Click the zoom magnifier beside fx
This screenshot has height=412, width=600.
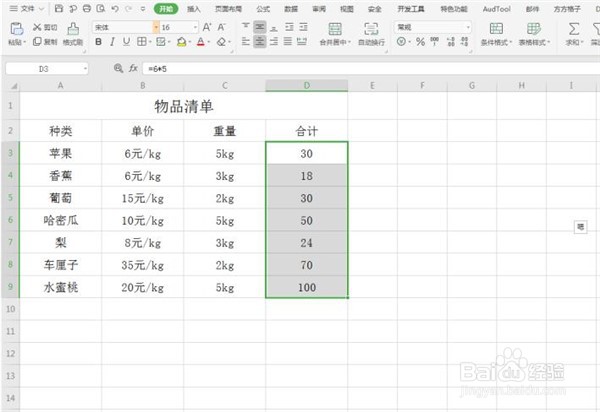point(118,68)
